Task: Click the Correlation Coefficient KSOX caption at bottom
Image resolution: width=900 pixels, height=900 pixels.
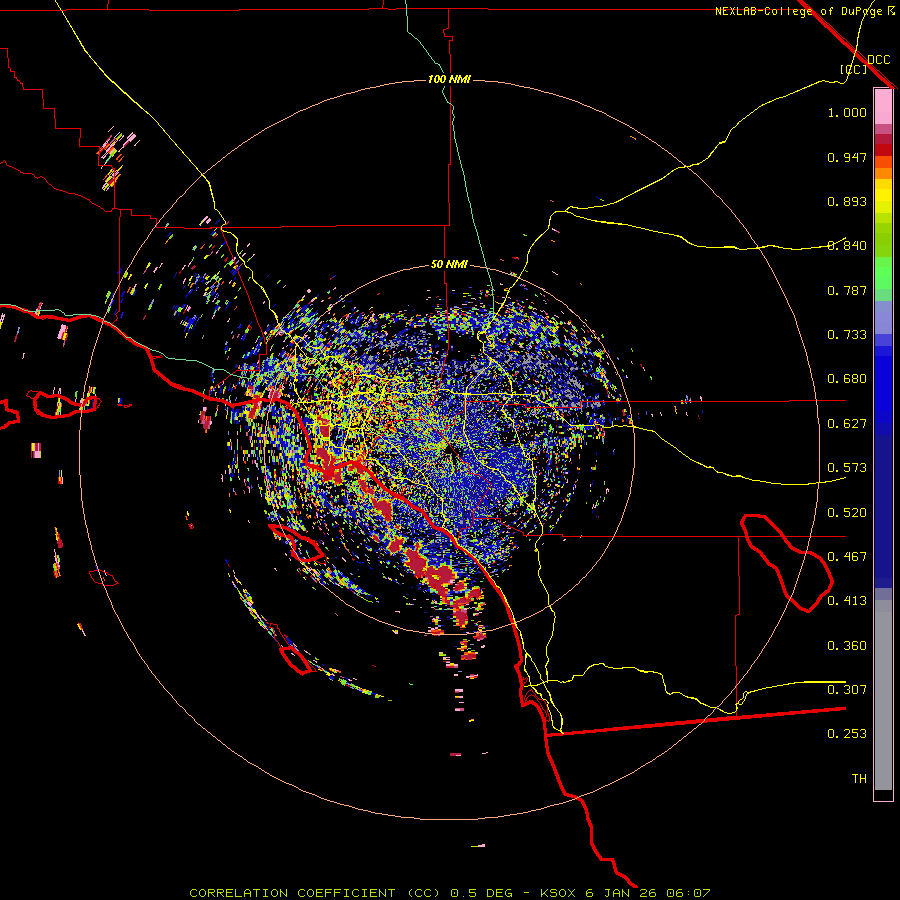Action: (450, 893)
